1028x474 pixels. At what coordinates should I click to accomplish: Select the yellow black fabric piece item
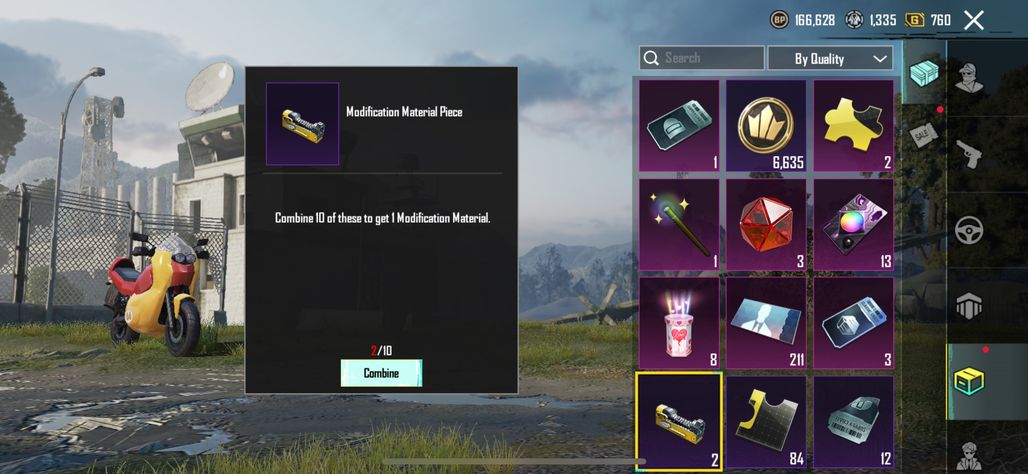tap(766, 422)
